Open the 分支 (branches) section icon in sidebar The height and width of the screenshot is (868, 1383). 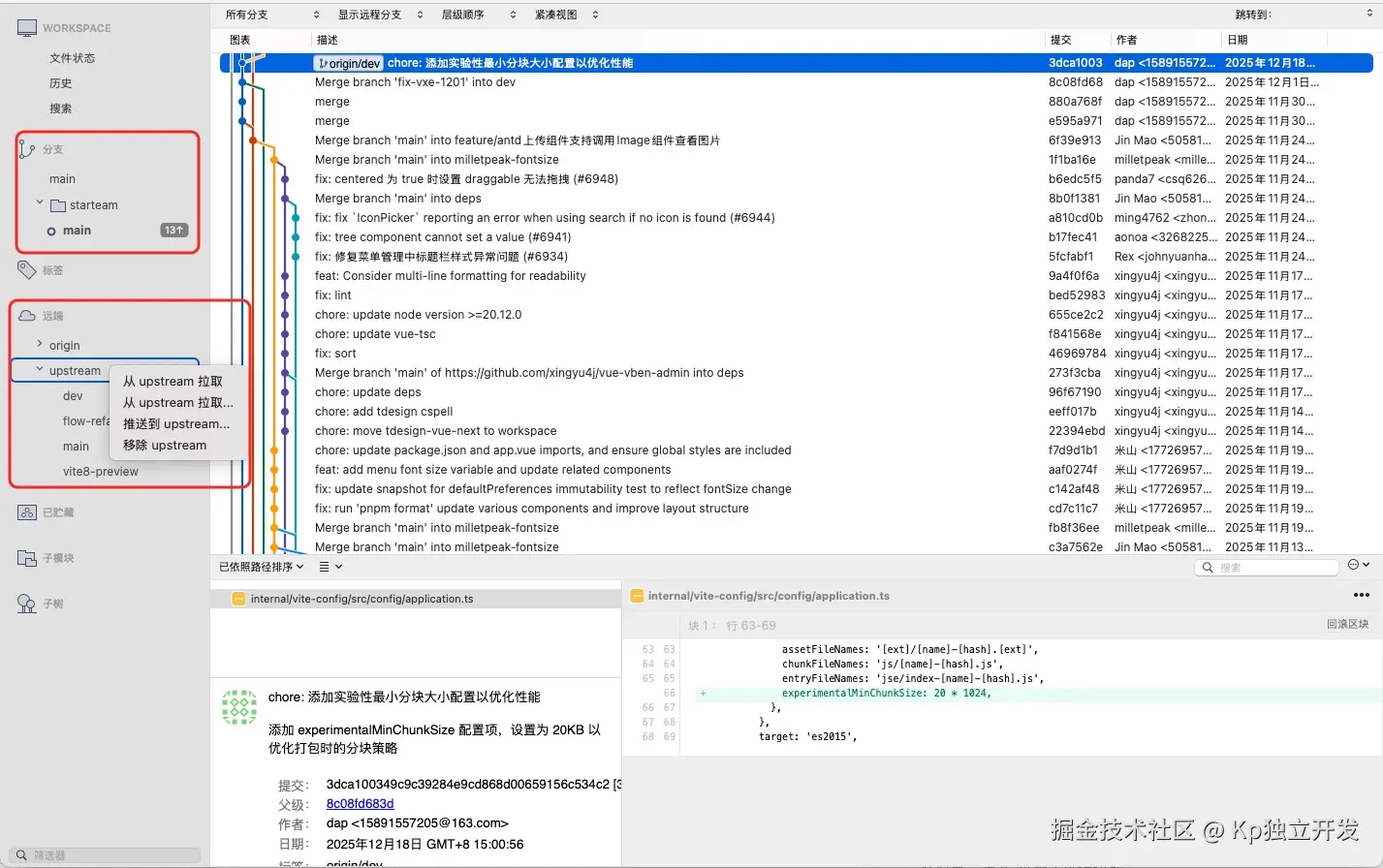click(26, 148)
